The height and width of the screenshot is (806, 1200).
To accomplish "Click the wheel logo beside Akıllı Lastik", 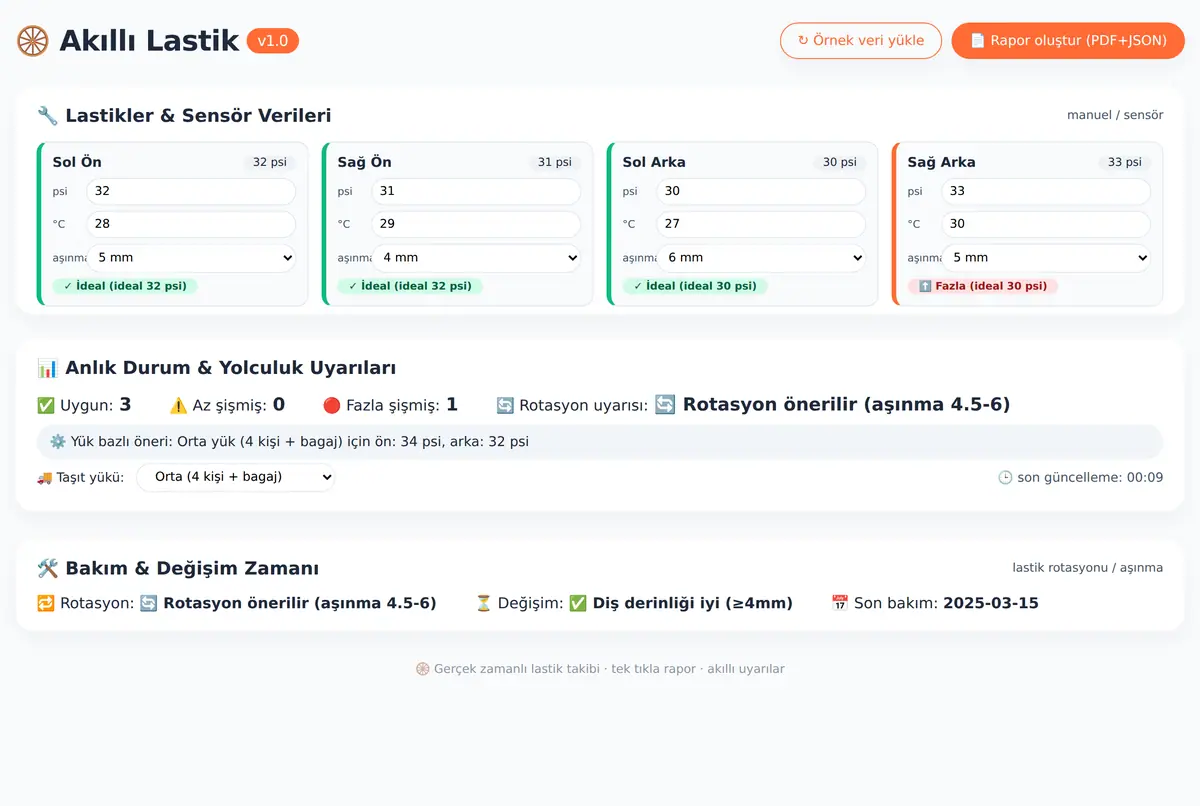I will 33,41.
